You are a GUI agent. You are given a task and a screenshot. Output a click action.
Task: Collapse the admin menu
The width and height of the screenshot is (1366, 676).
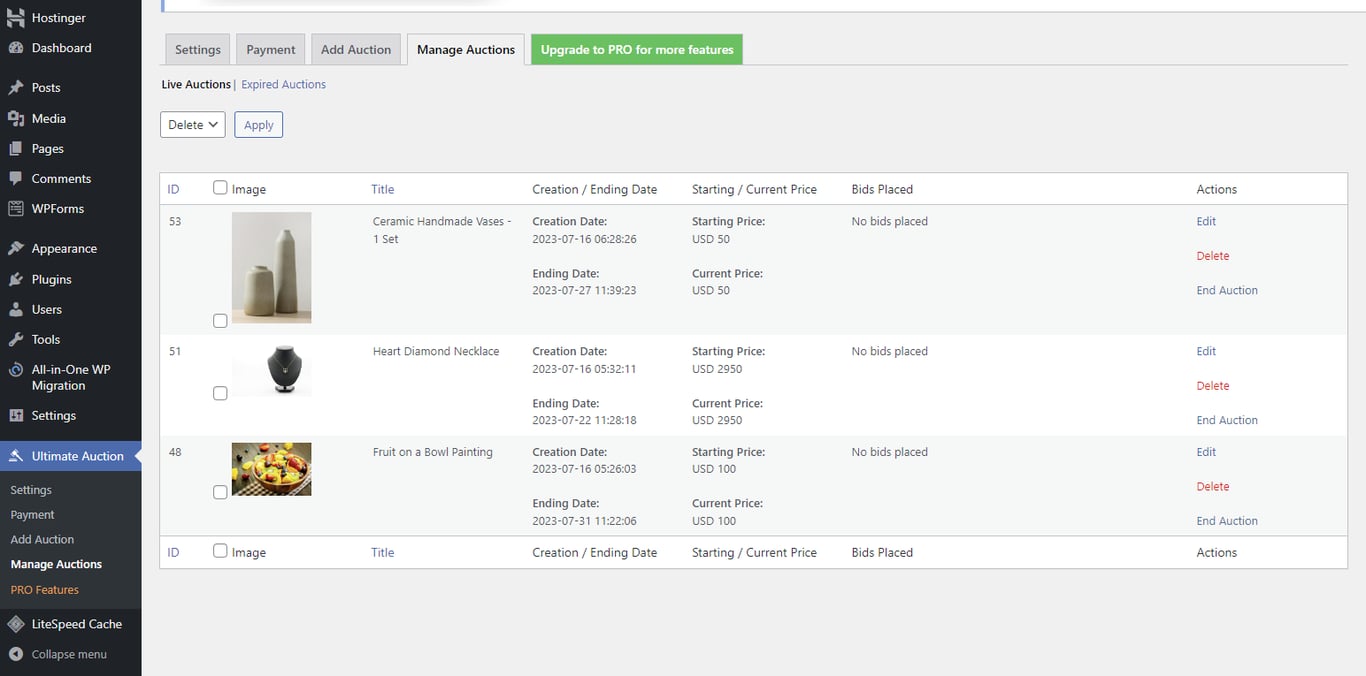point(14,654)
